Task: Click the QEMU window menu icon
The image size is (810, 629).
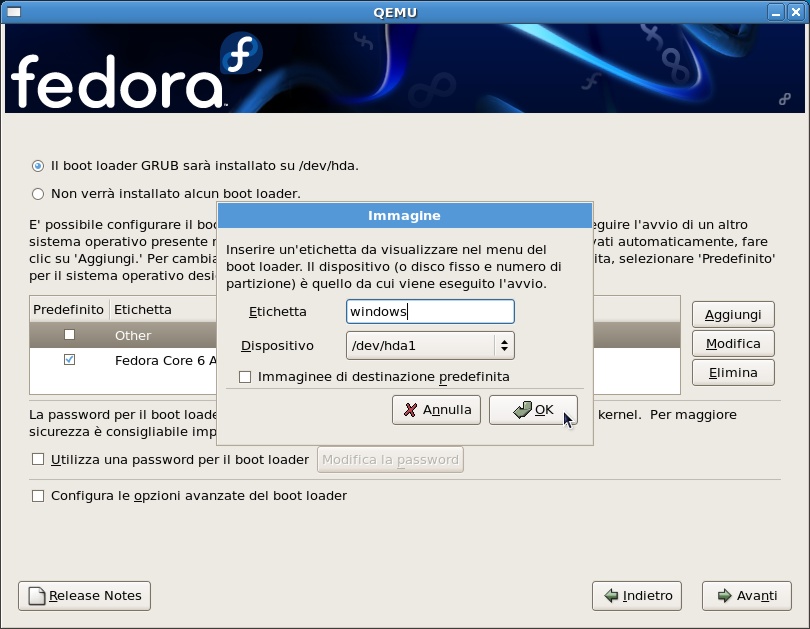Action: [14, 11]
